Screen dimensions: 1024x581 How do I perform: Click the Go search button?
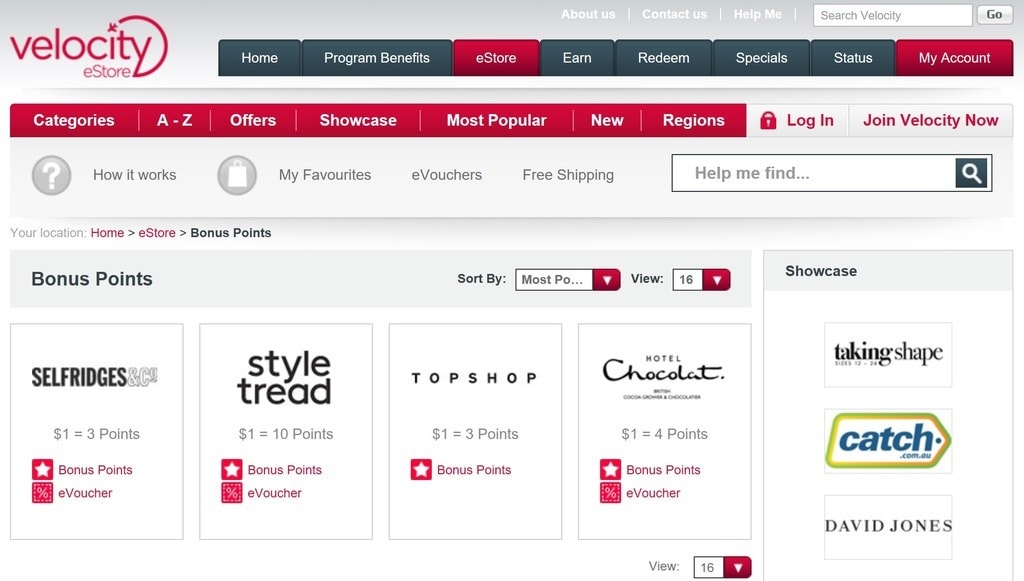click(995, 14)
